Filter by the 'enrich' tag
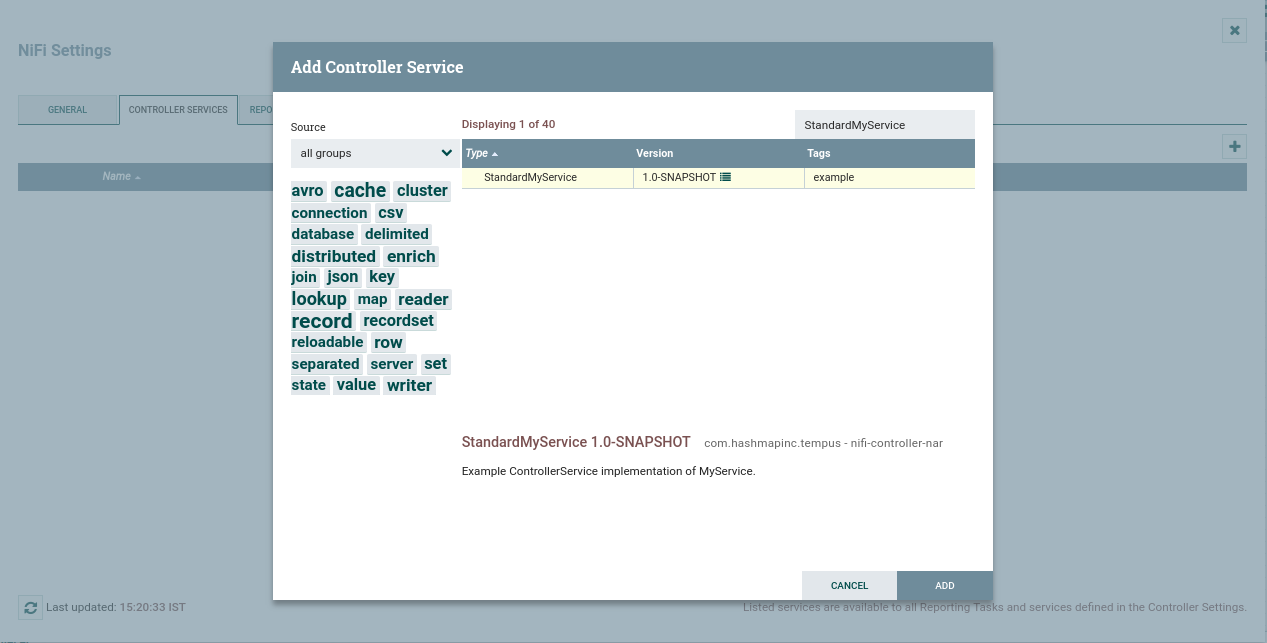The height and width of the screenshot is (643, 1267). pos(411,256)
